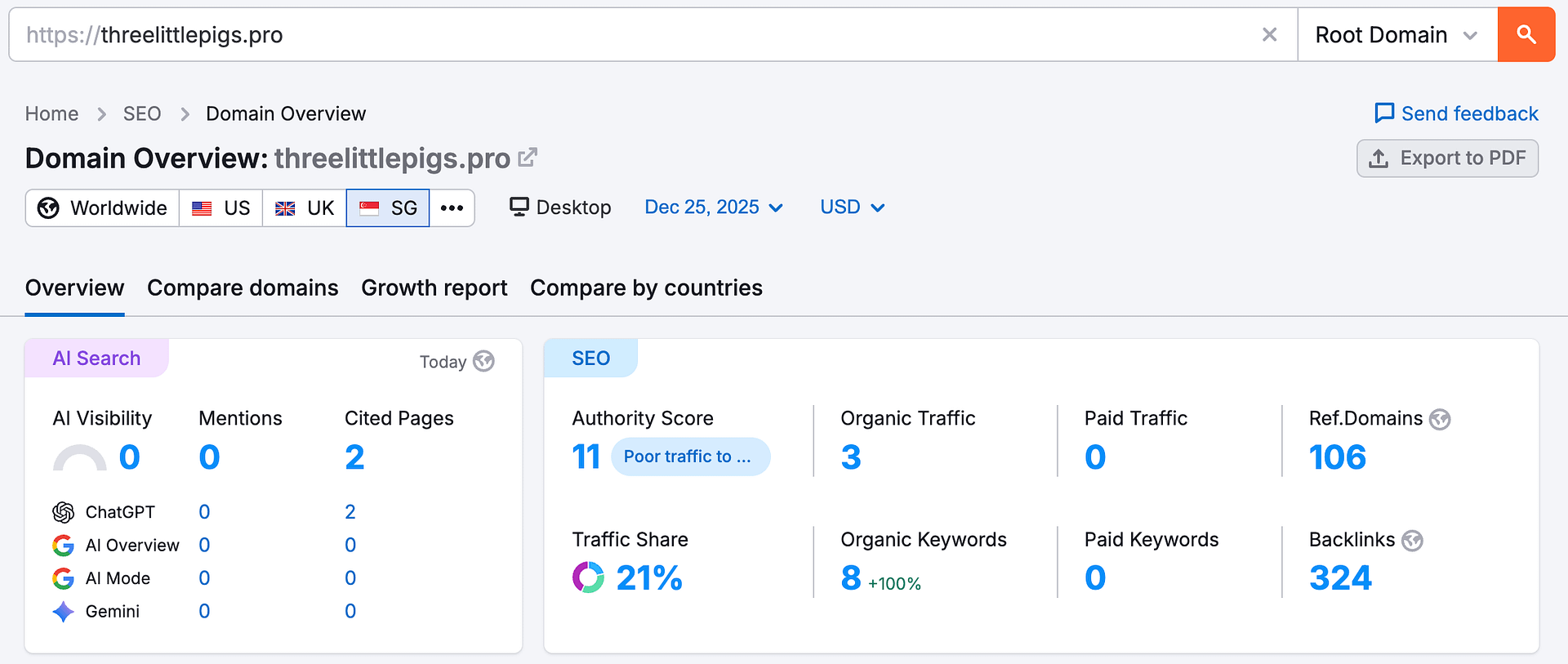Click the Send feedback chat icon

click(1384, 113)
